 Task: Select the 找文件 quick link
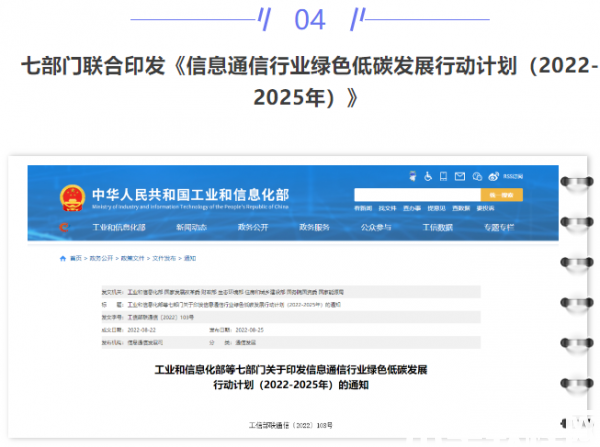tap(387, 208)
